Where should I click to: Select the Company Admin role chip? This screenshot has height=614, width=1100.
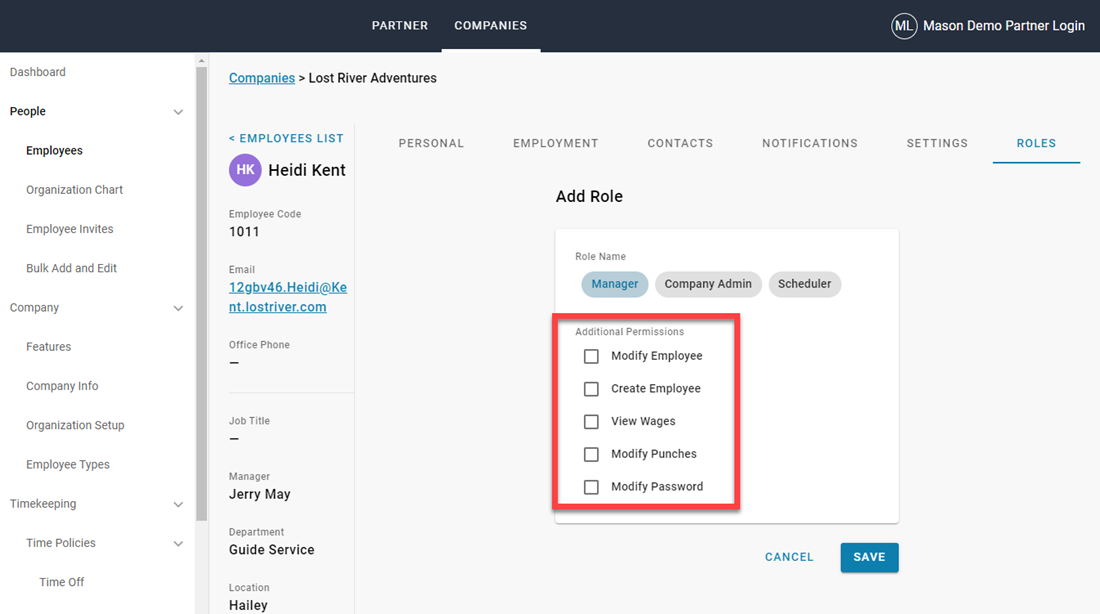pyautogui.click(x=708, y=284)
